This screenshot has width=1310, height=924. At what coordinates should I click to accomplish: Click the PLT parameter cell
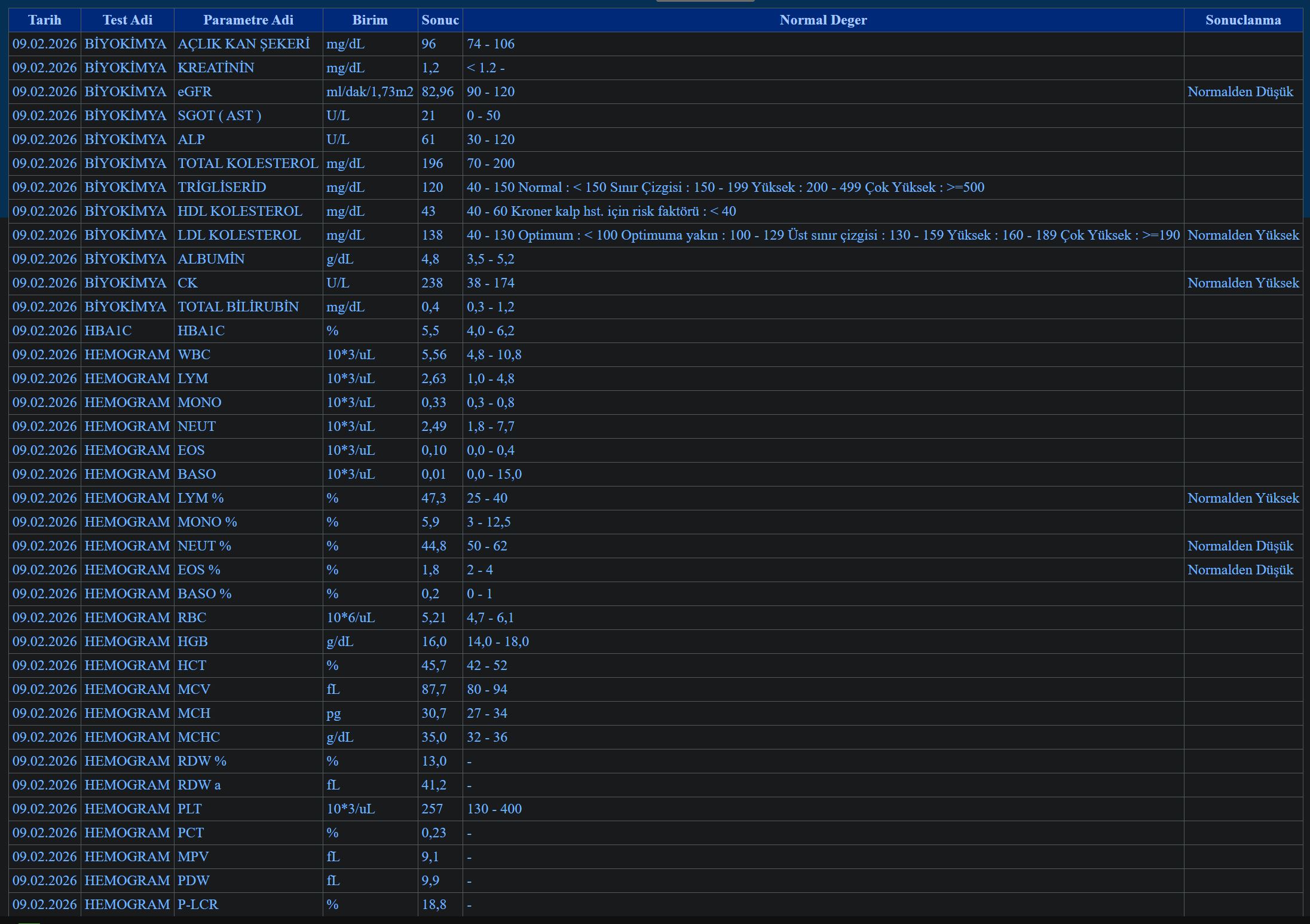189,809
